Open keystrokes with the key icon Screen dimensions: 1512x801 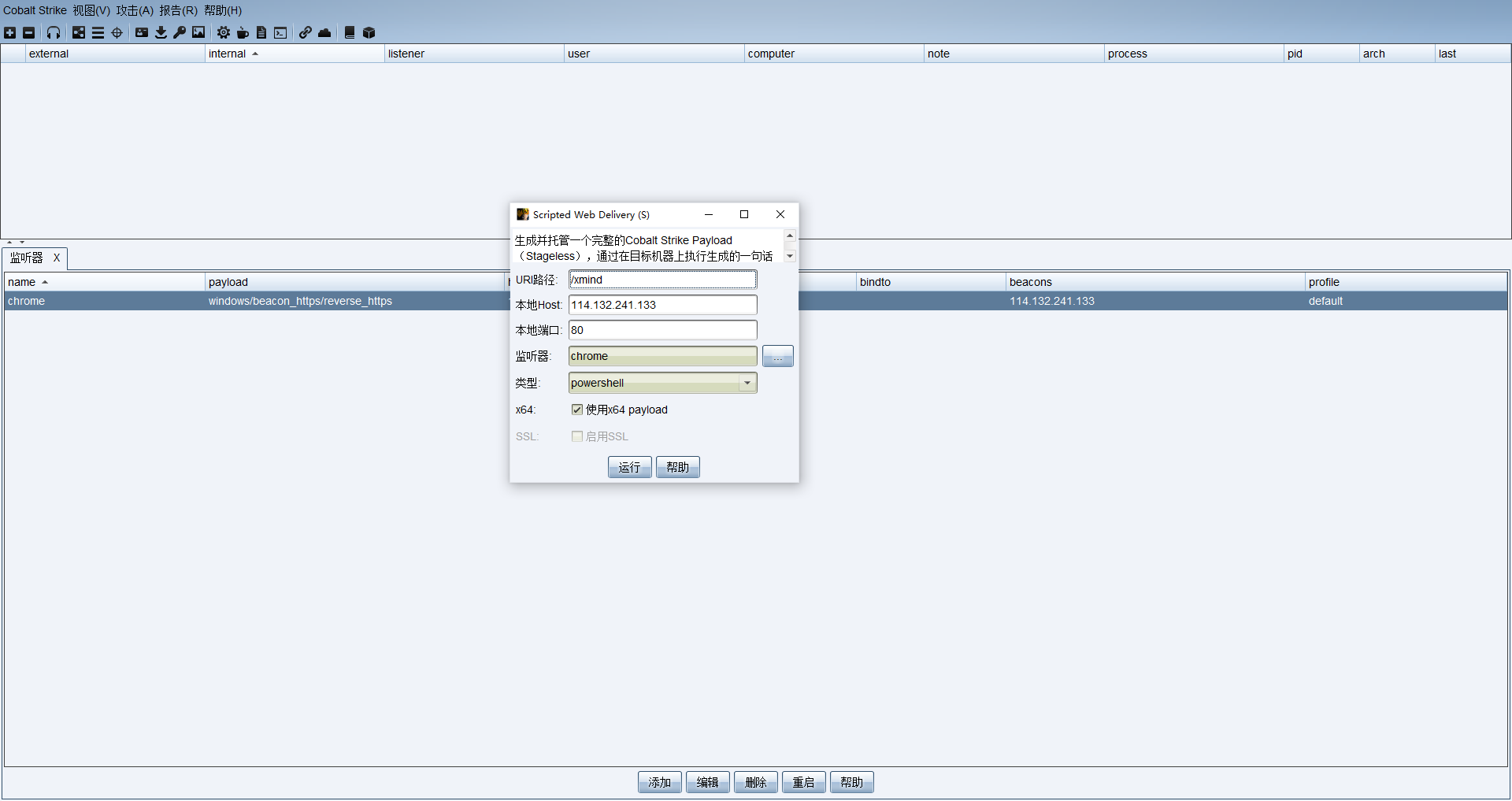coord(180,32)
